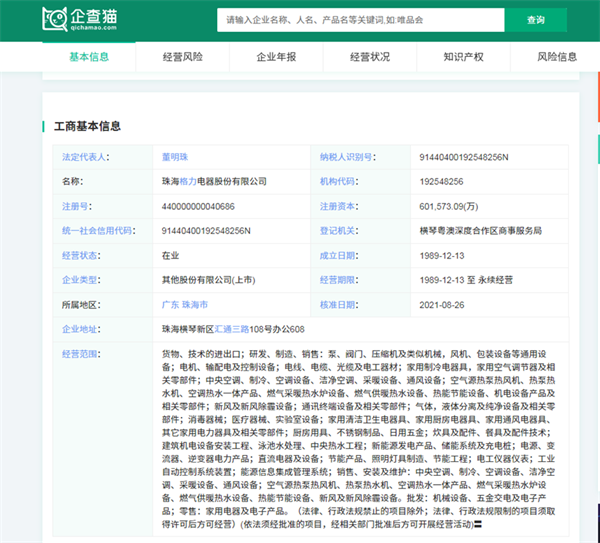Click the 企业地址 label link

click(79, 329)
